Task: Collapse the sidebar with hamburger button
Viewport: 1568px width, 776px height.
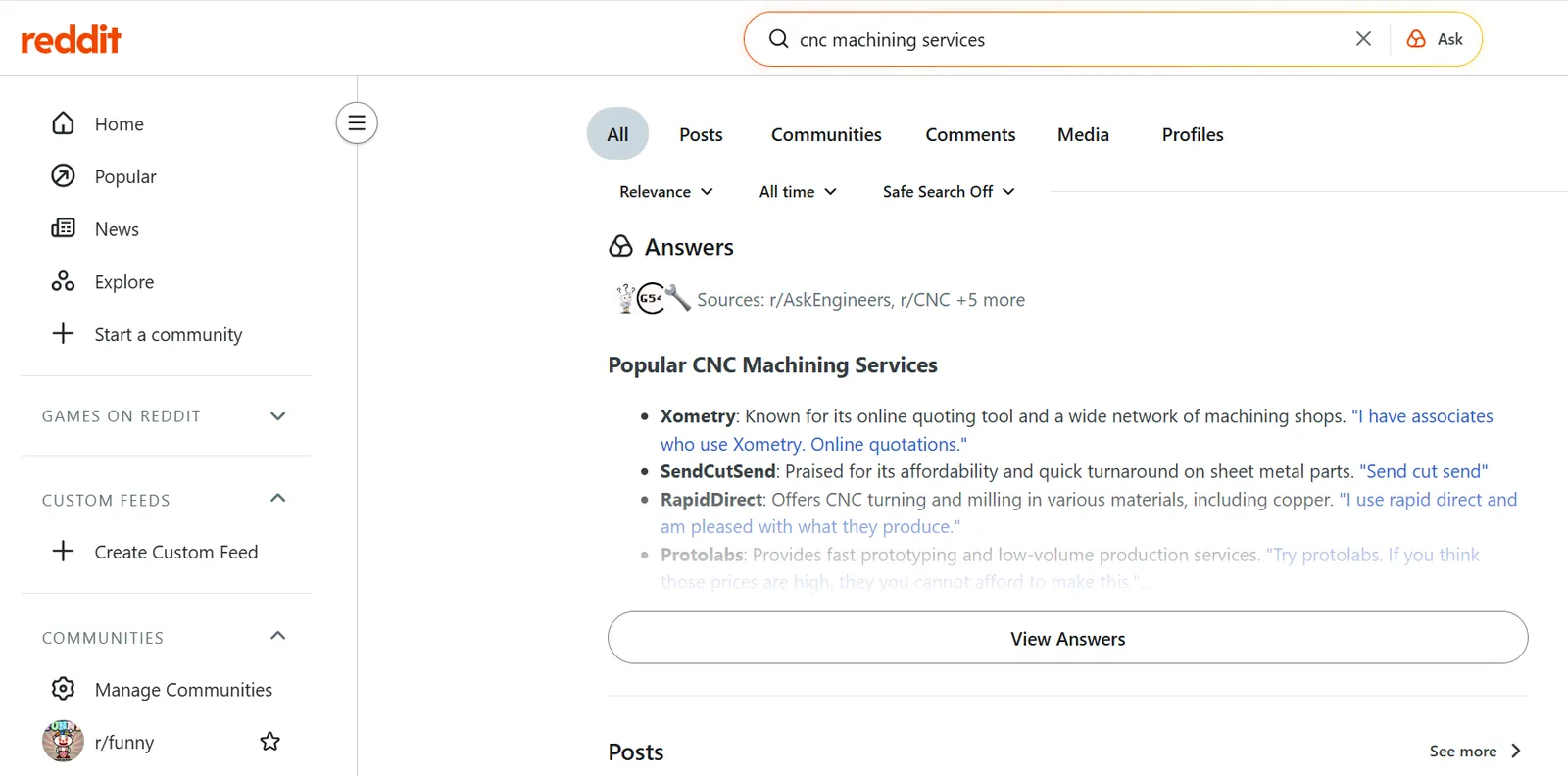Action: [x=357, y=123]
